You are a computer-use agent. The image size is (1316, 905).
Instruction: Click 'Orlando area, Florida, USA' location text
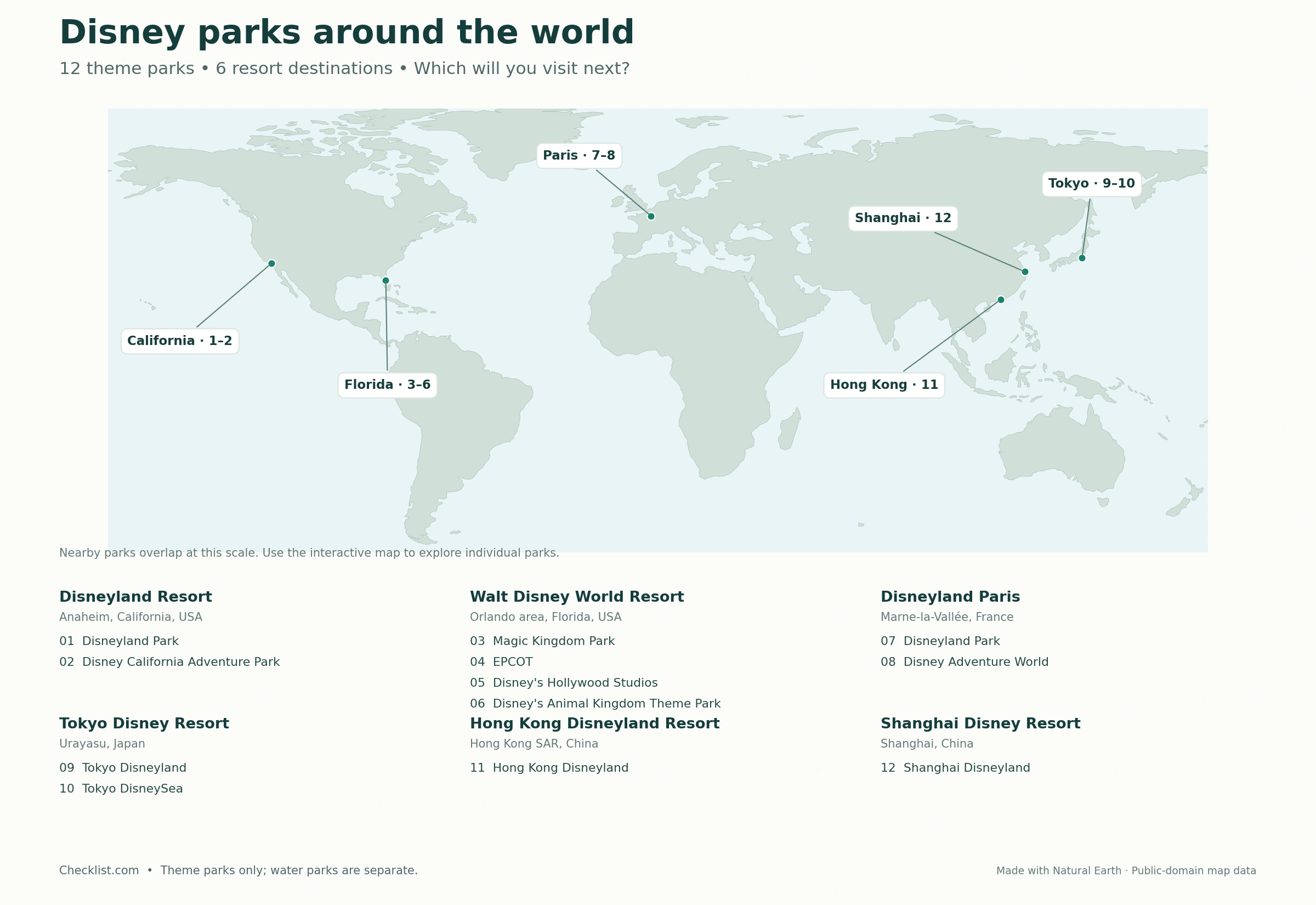click(x=546, y=617)
